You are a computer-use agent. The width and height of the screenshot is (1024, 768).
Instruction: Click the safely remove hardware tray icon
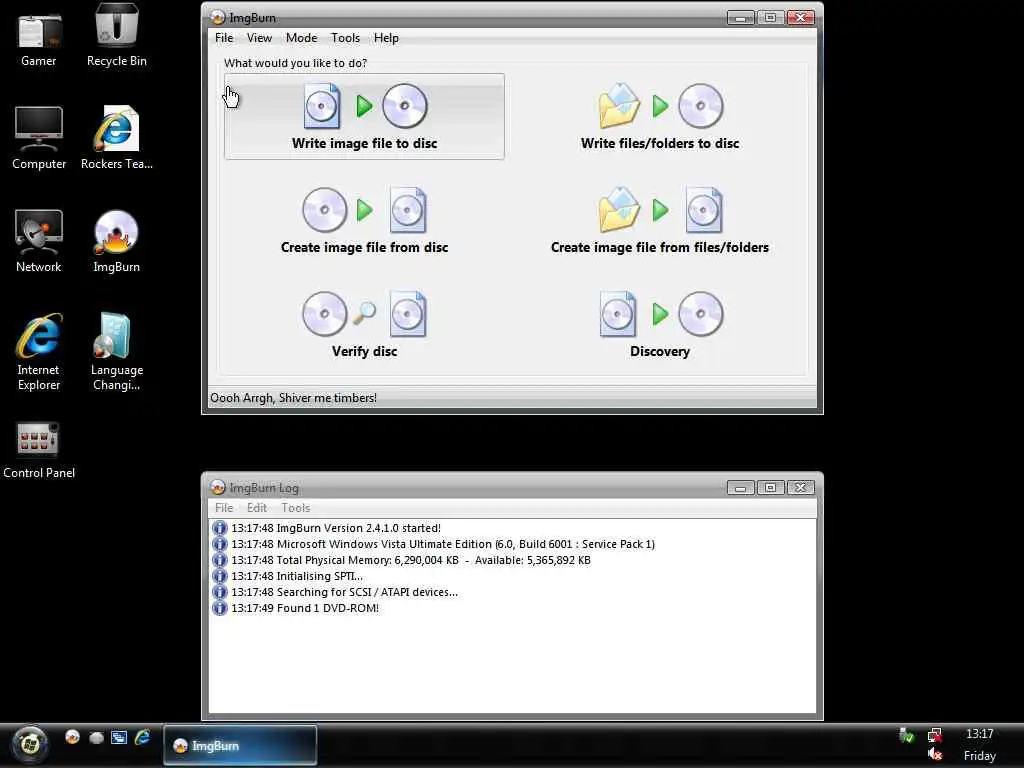pyautogui.click(x=906, y=735)
